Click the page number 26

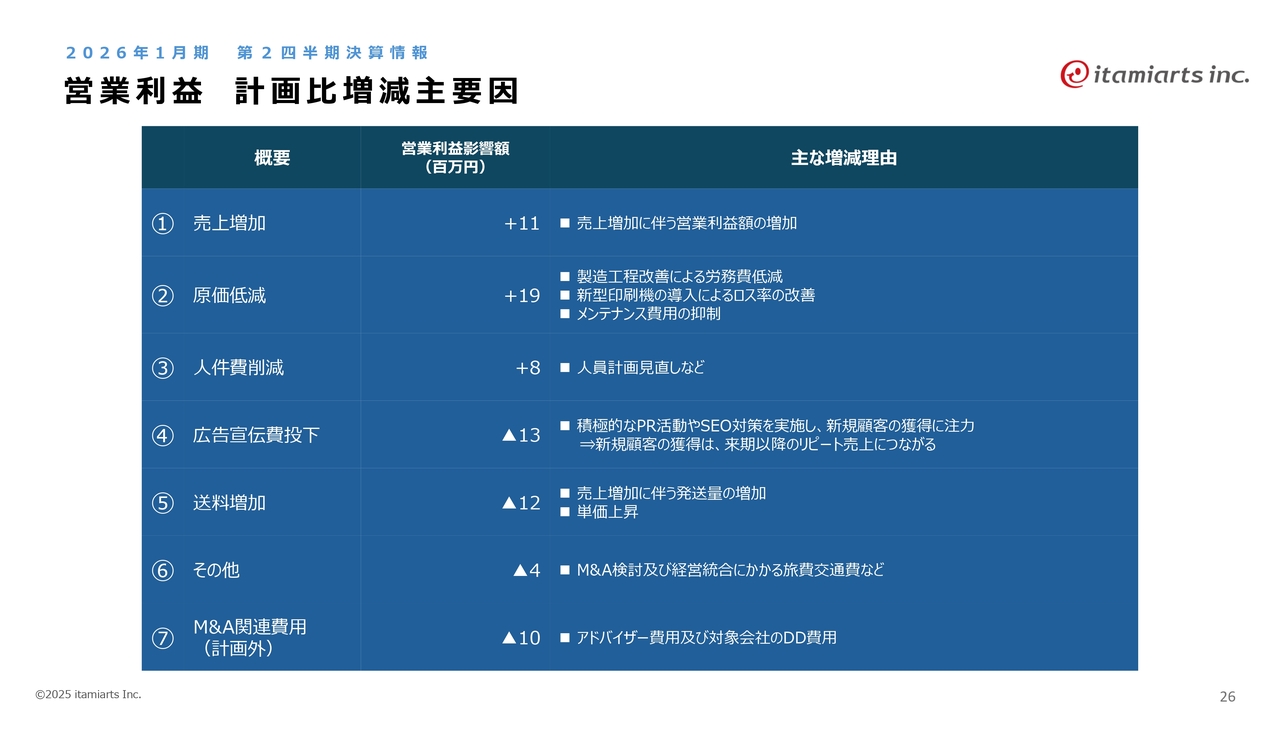pos(1227,697)
